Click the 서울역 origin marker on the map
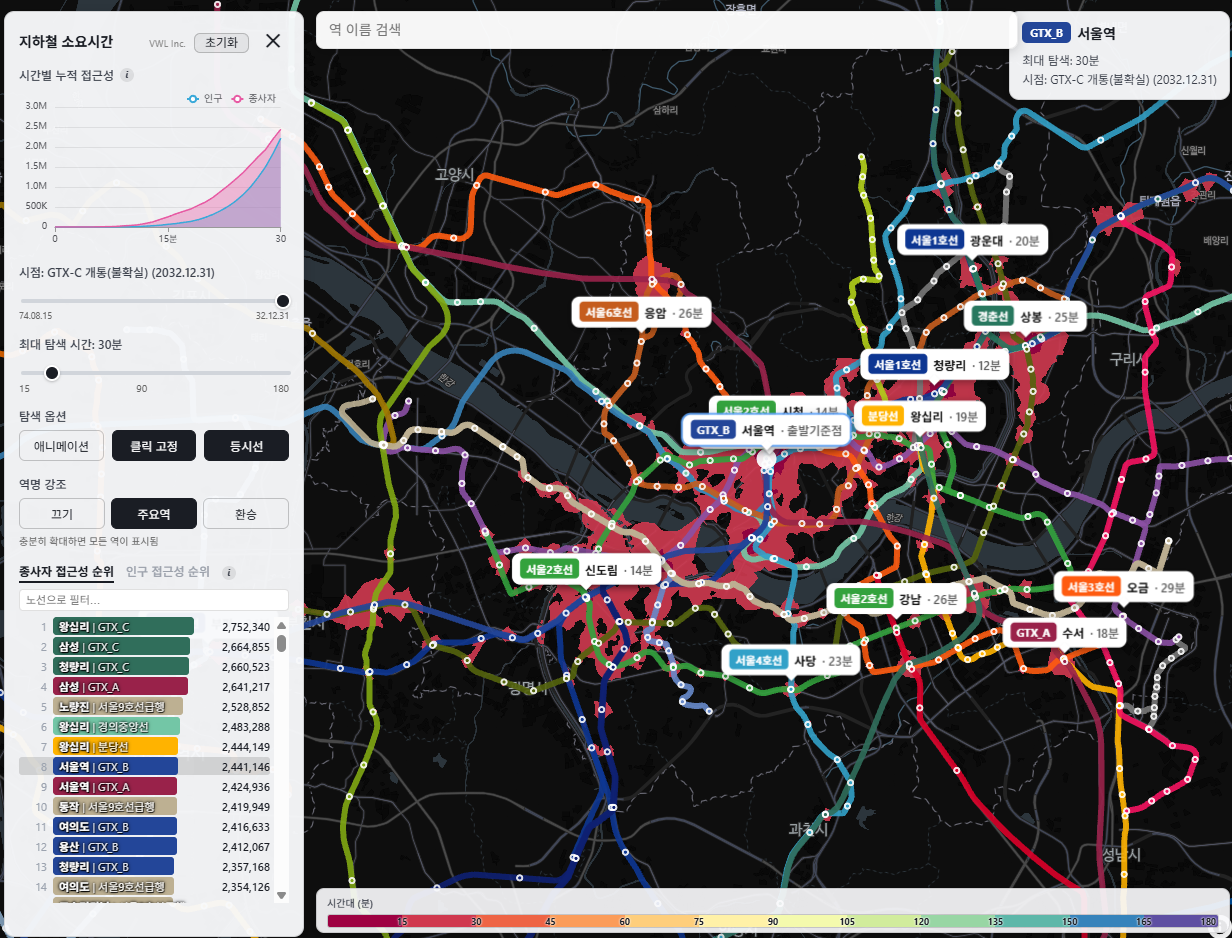The width and height of the screenshot is (1232, 938). (766, 459)
